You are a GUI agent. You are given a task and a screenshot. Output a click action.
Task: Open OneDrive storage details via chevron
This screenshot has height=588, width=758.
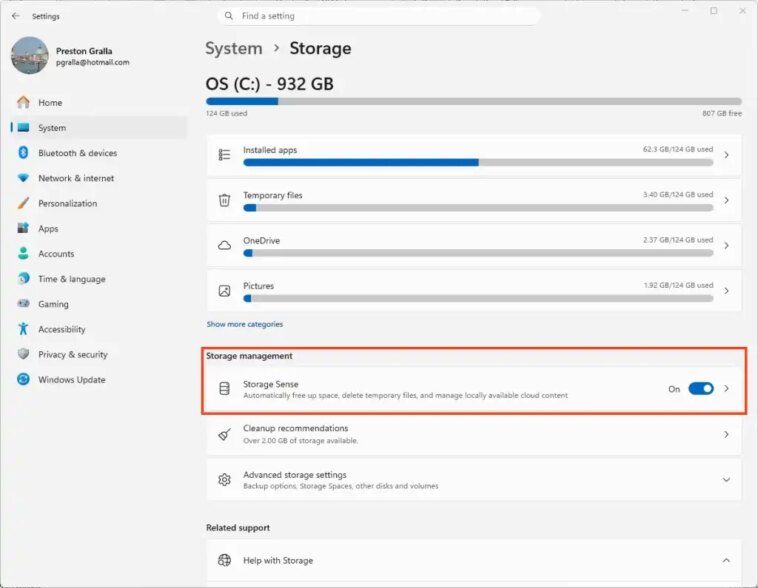pos(727,246)
